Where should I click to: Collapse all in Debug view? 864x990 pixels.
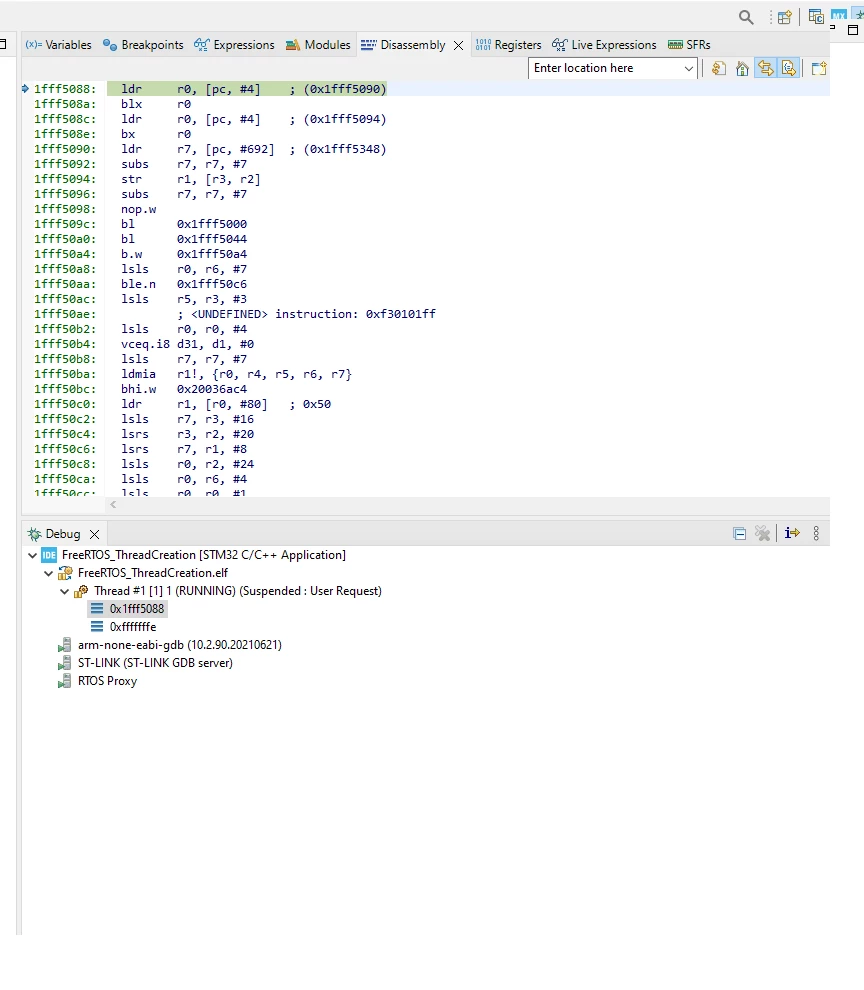point(740,534)
